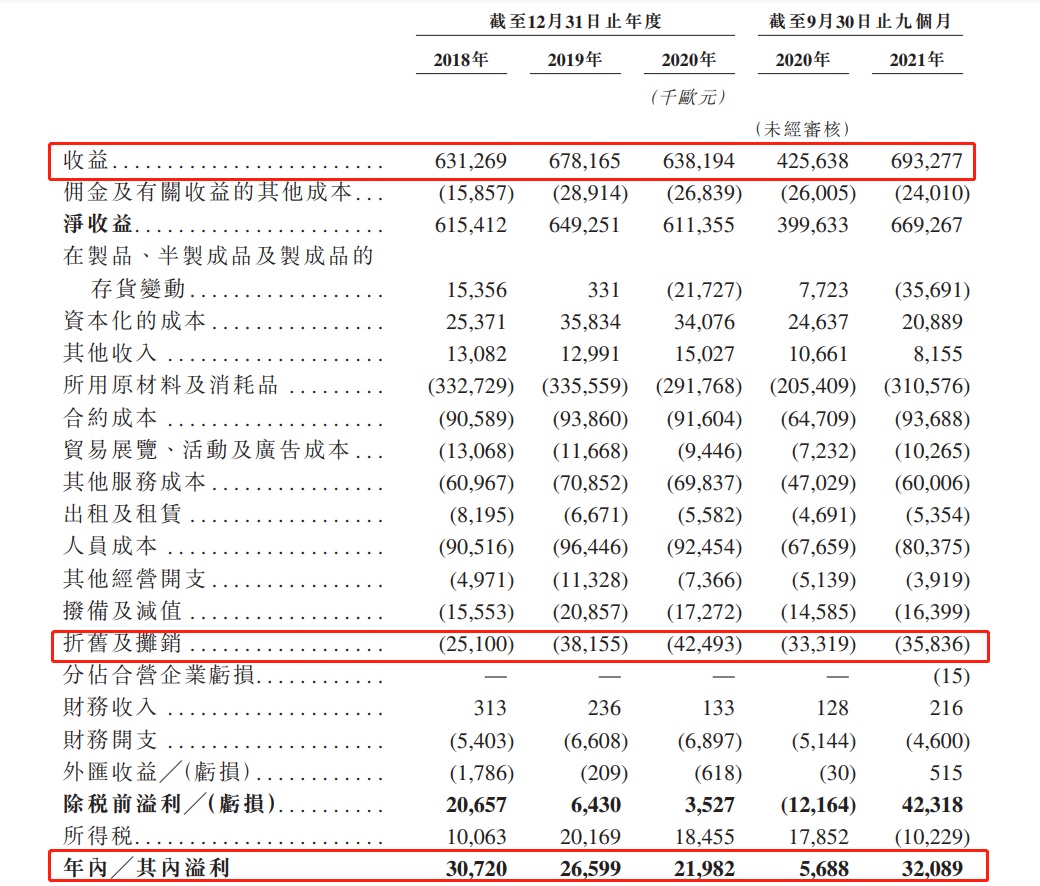
Task: Click the (未經審核) note
Action: point(803,129)
